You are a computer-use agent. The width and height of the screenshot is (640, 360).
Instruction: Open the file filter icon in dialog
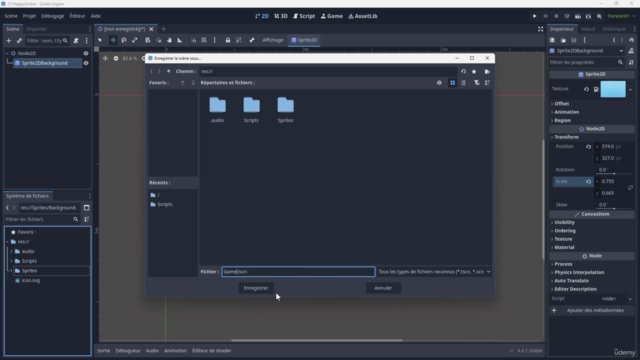476,83
